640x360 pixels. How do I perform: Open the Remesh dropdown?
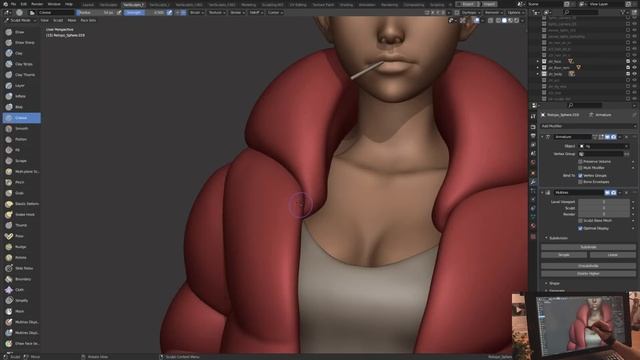[x=493, y=13]
